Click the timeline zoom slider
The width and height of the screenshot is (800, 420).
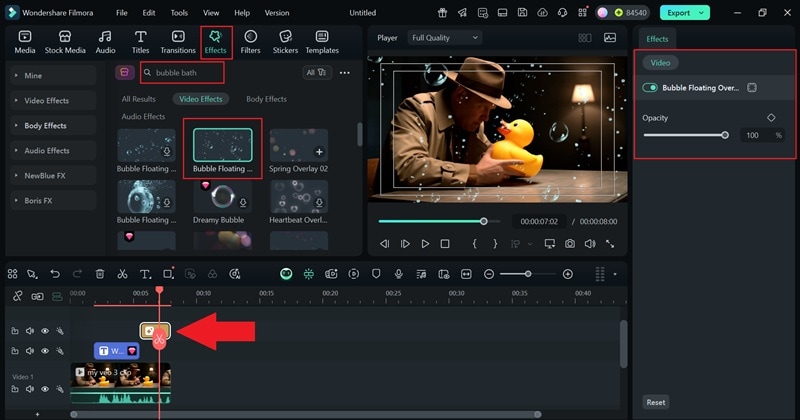pyautogui.click(x=528, y=274)
